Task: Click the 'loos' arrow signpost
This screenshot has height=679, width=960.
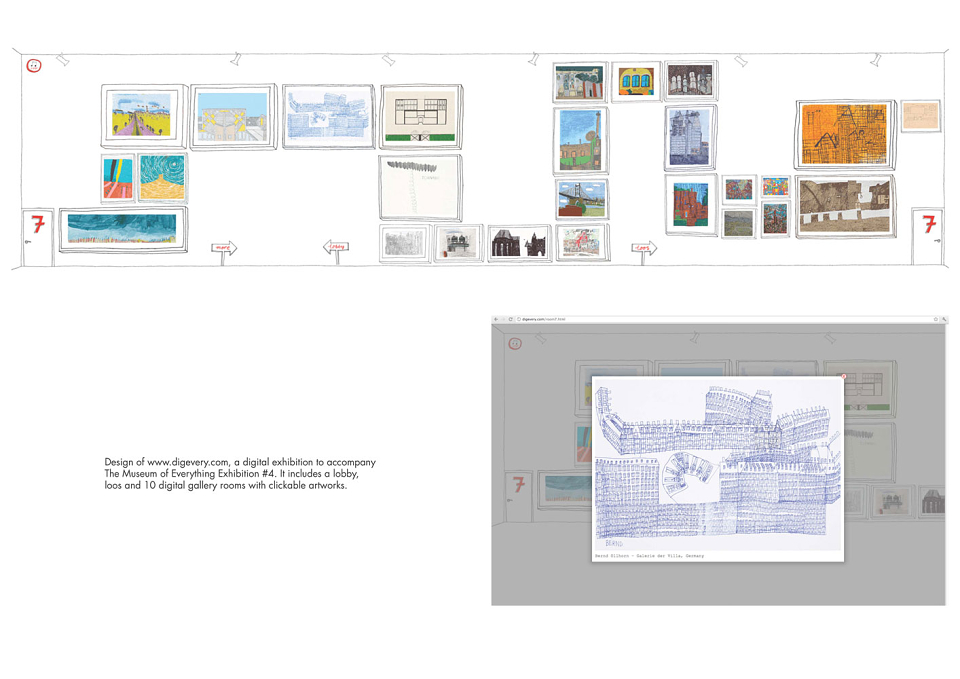Action: (x=644, y=247)
